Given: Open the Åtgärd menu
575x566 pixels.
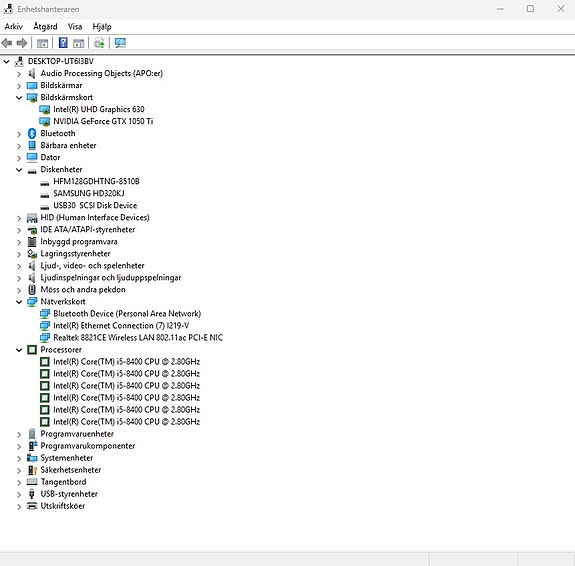Looking at the screenshot, I should pyautogui.click(x=45, y=27).
